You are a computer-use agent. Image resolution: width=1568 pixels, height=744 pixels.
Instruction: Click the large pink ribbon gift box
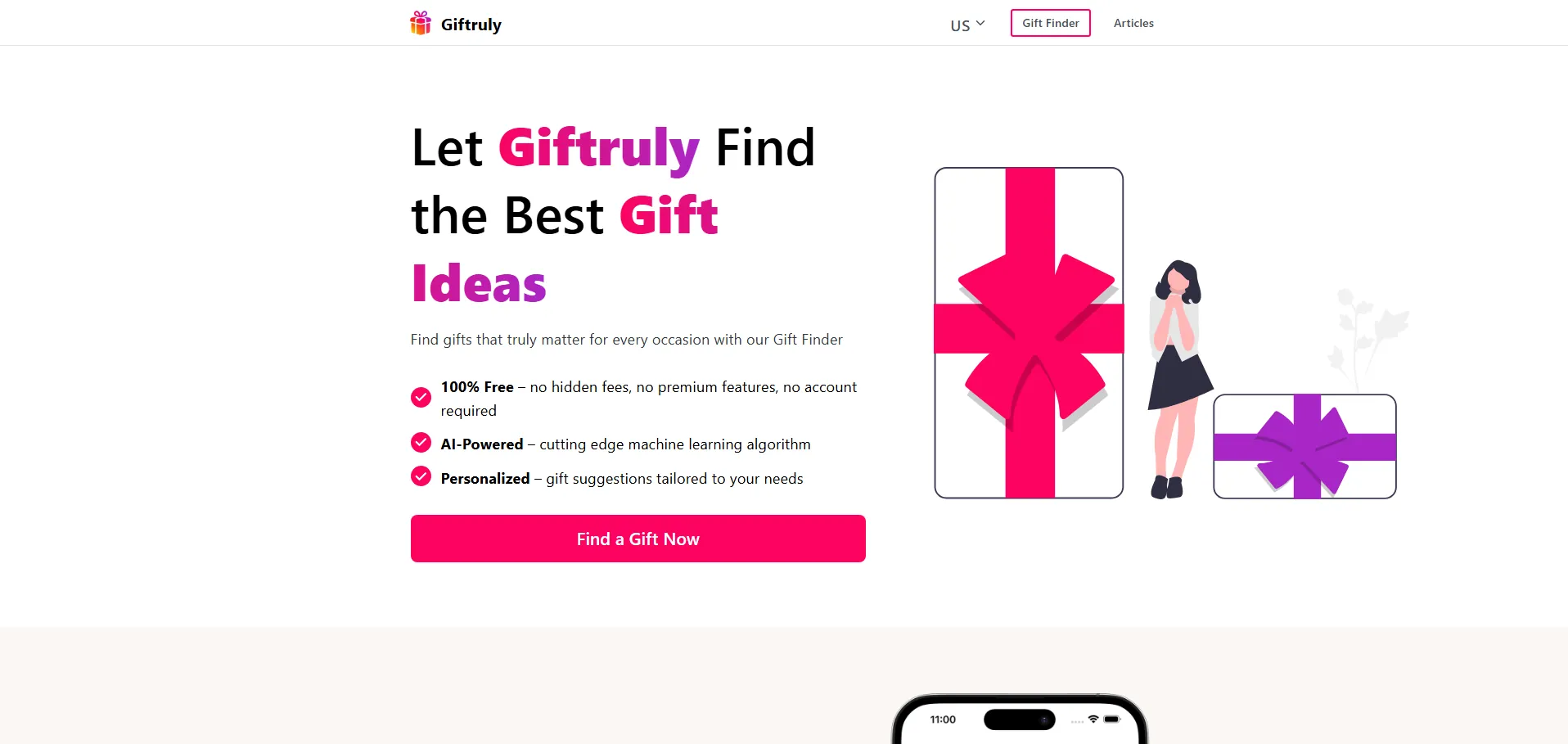1029,333
